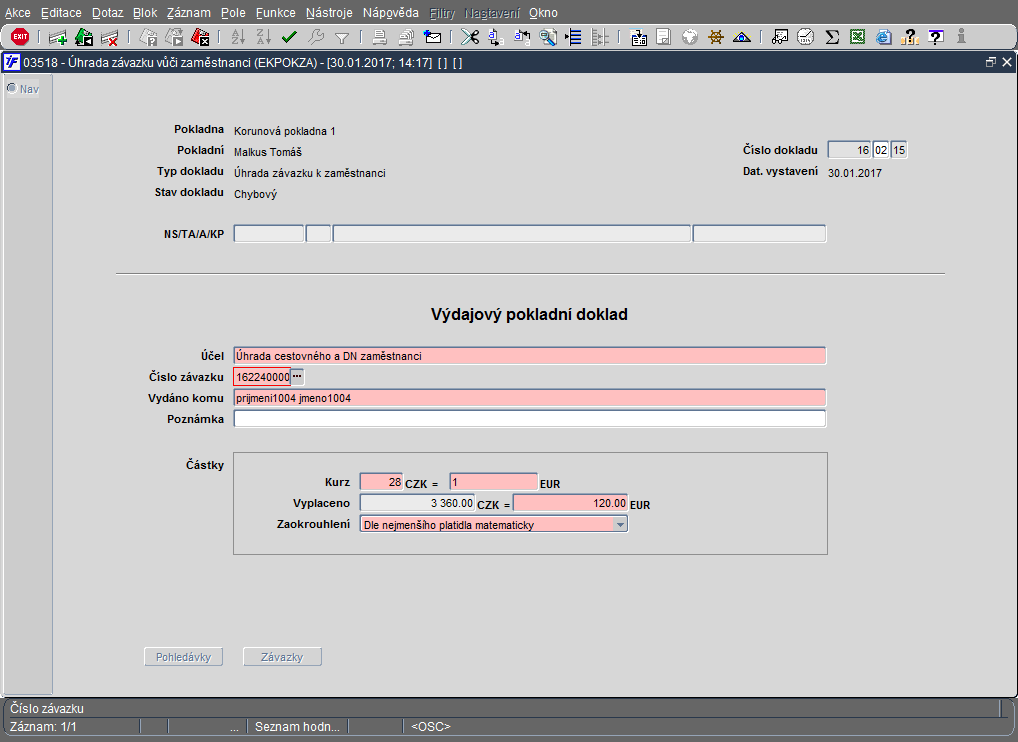
Task: Click the Číslo dokladu field showing 02
Action: coord(880,150)
